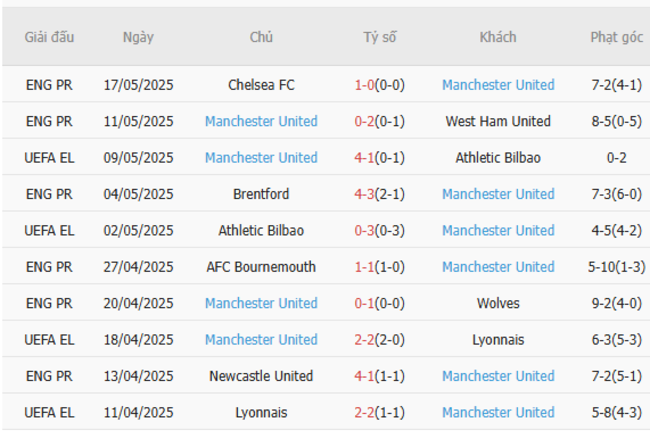Click Chelsea FC team name
Image resolution: width=650 pixels, height=447 pixels.
click(x=261, y=85)
